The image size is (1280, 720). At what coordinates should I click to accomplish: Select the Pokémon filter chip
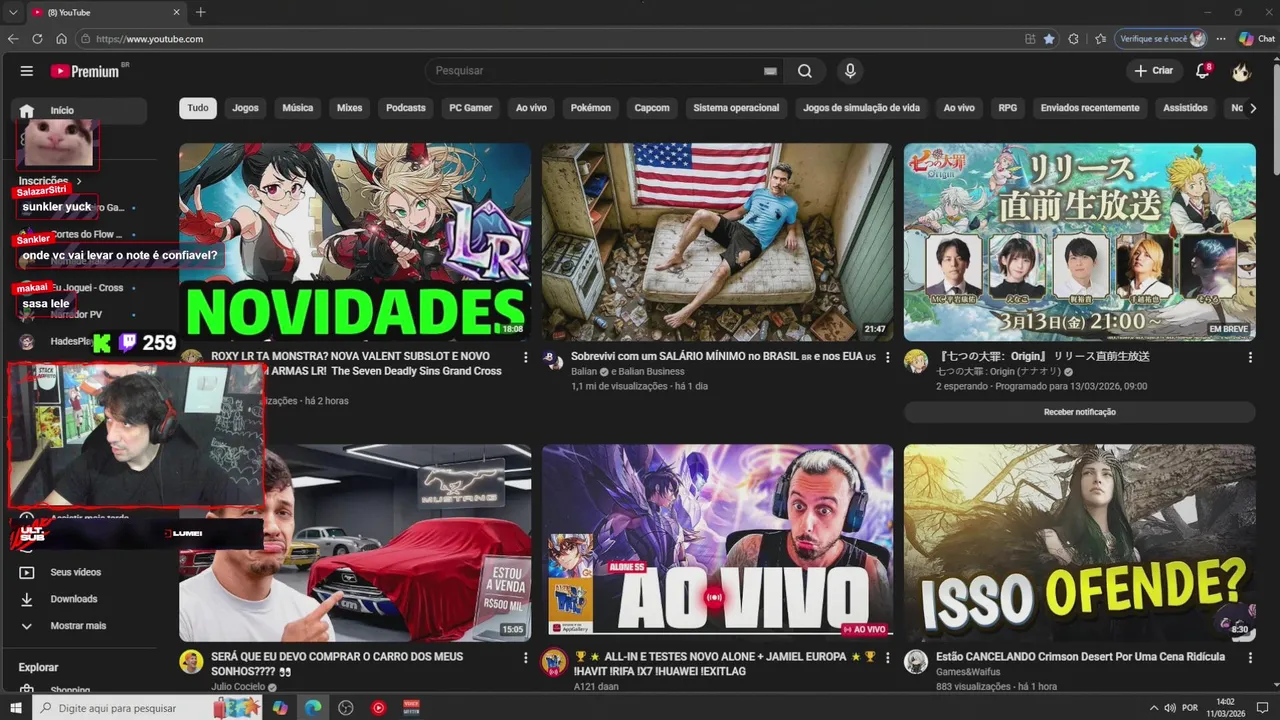pos(590,108)
